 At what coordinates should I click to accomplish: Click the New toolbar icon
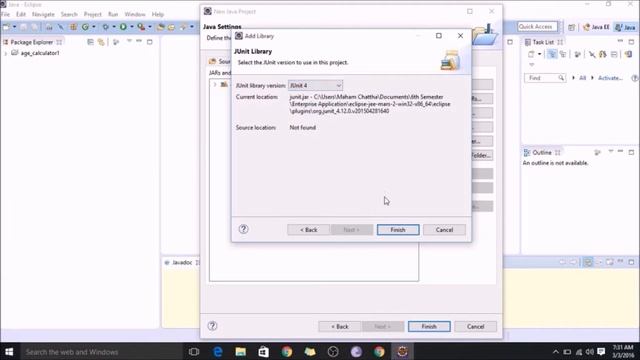pyautogui.click(x=6, y=27)
